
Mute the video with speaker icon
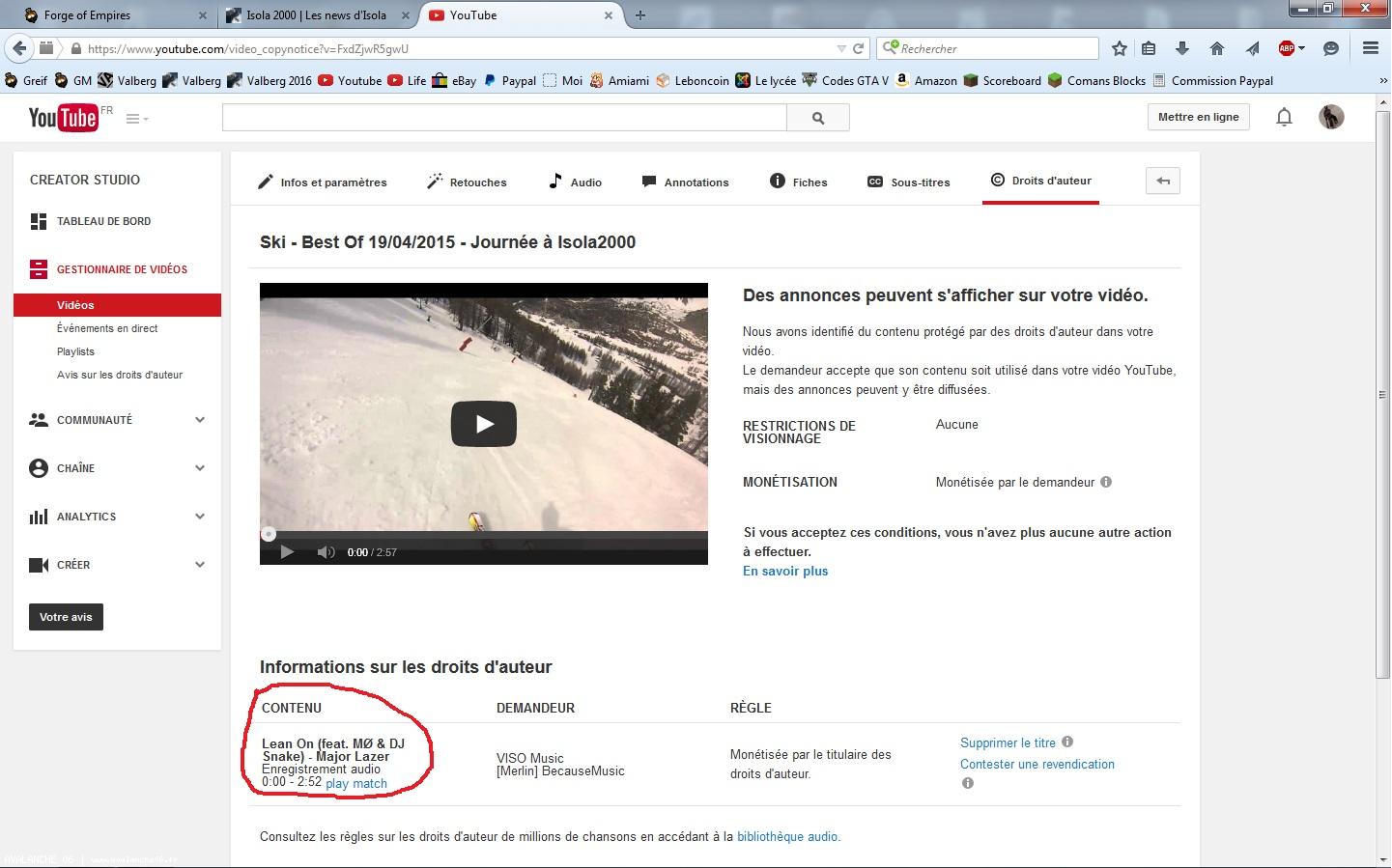tap(326, 552)
